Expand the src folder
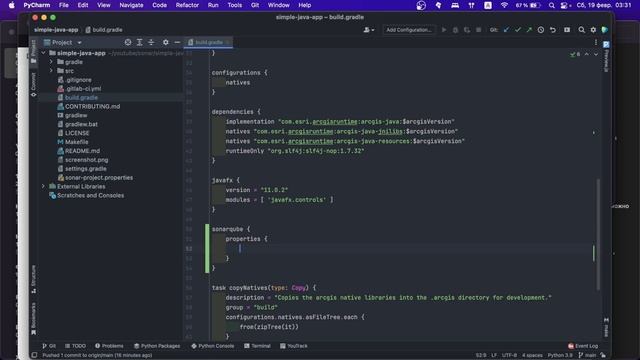The image size is (640, 360). pyautogui.click(x=51, y=71)
